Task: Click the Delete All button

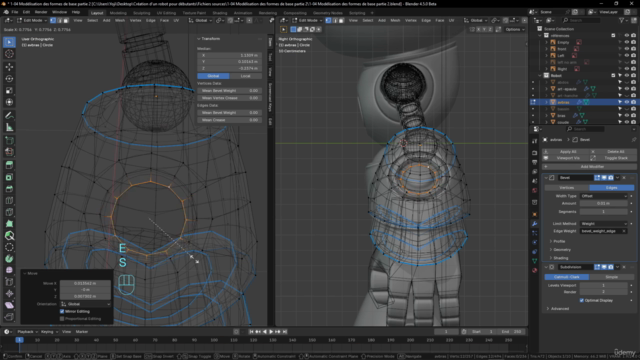Action: pyautogui.click(x=613, y=151)
